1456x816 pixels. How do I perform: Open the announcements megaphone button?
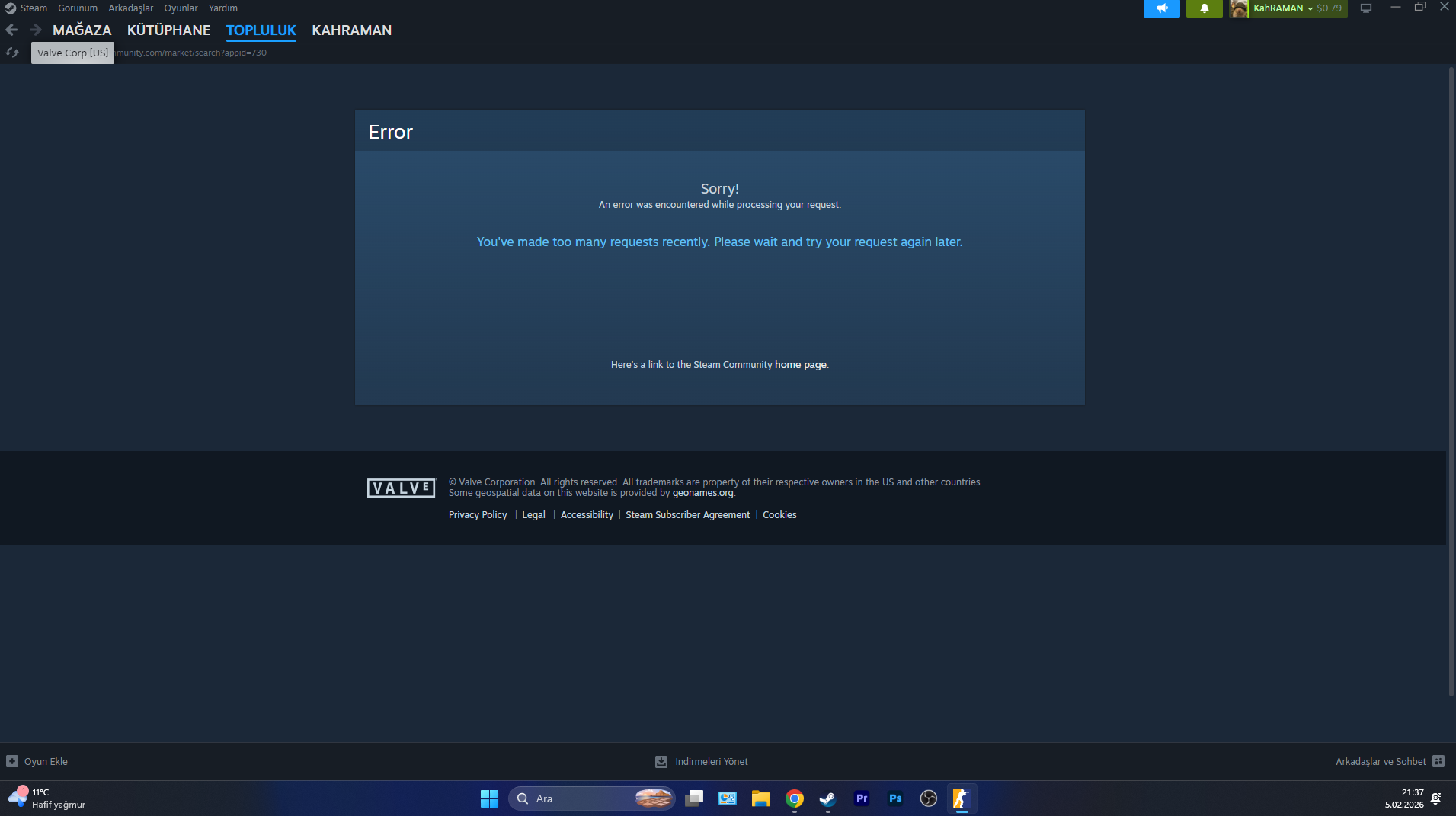click(1161, 8)
